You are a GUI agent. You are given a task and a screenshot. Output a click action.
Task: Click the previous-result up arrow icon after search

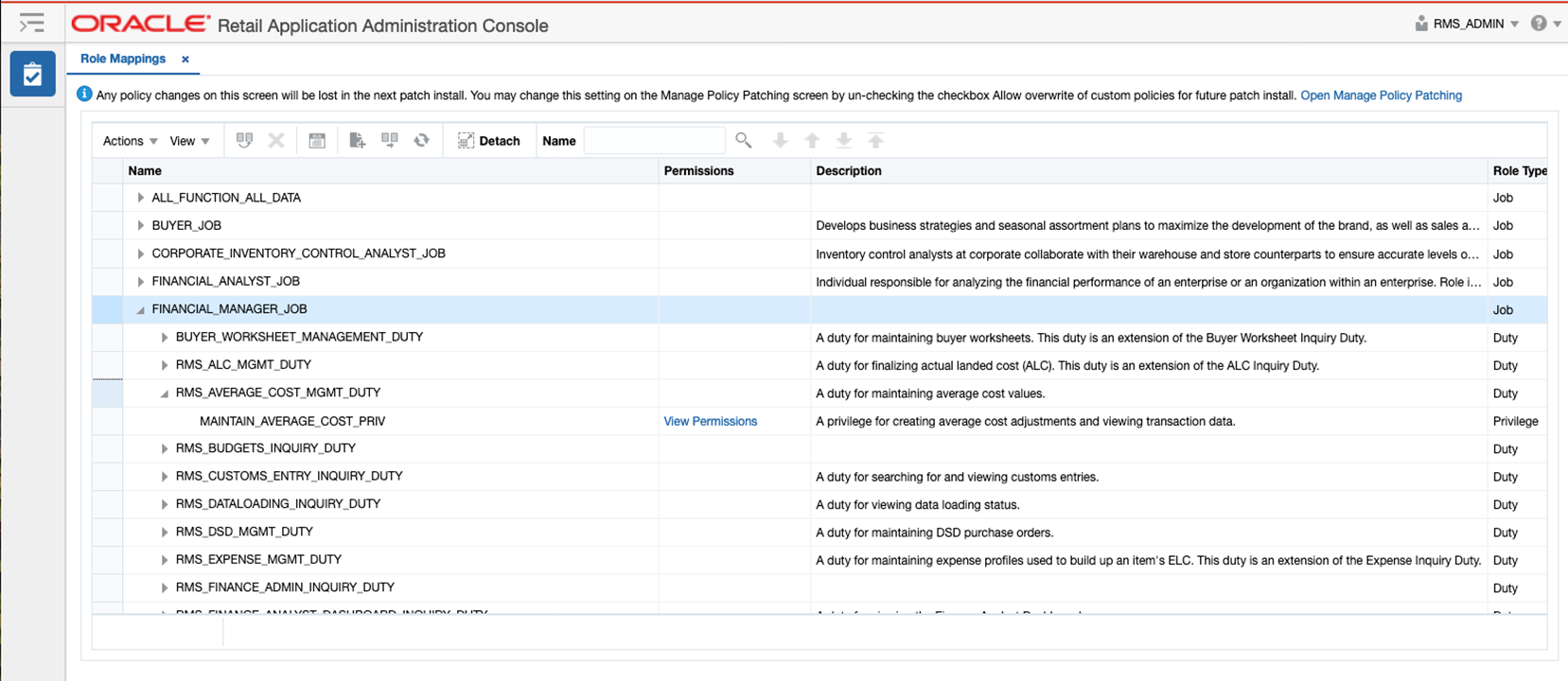point(812,141)
